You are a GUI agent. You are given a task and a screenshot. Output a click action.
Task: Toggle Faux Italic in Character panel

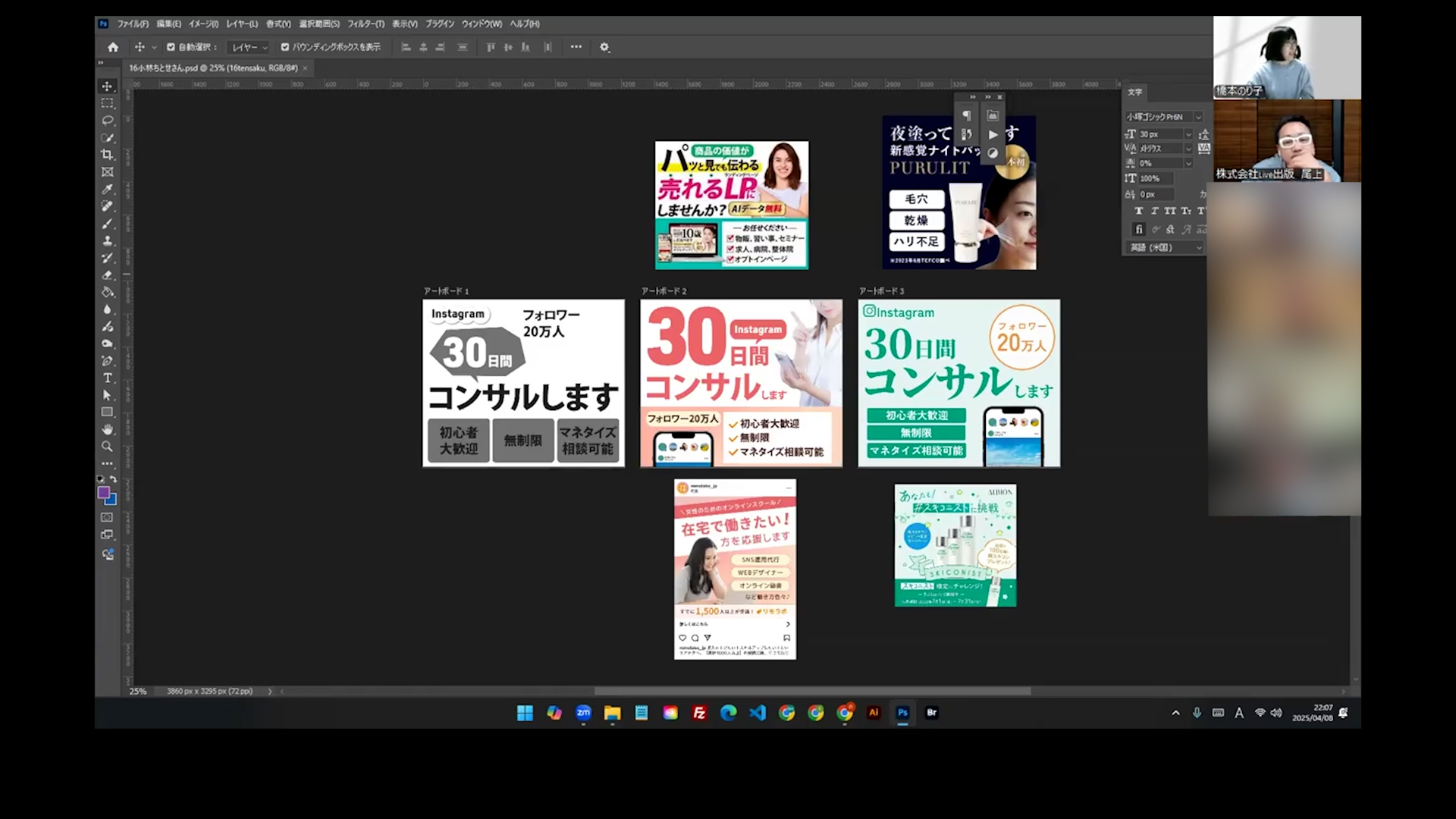click(1154, 211)
